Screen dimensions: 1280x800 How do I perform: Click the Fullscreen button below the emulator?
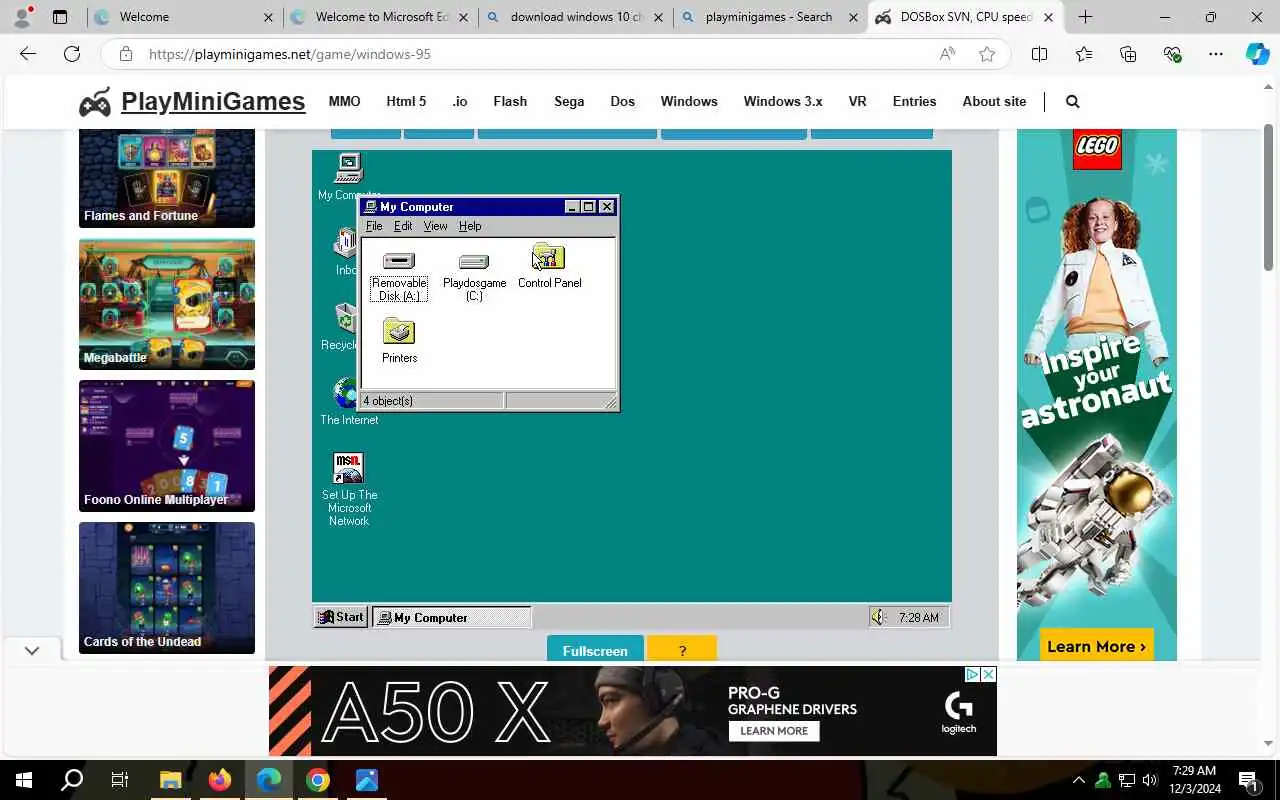pyautogui.click(x=595, y=649)
